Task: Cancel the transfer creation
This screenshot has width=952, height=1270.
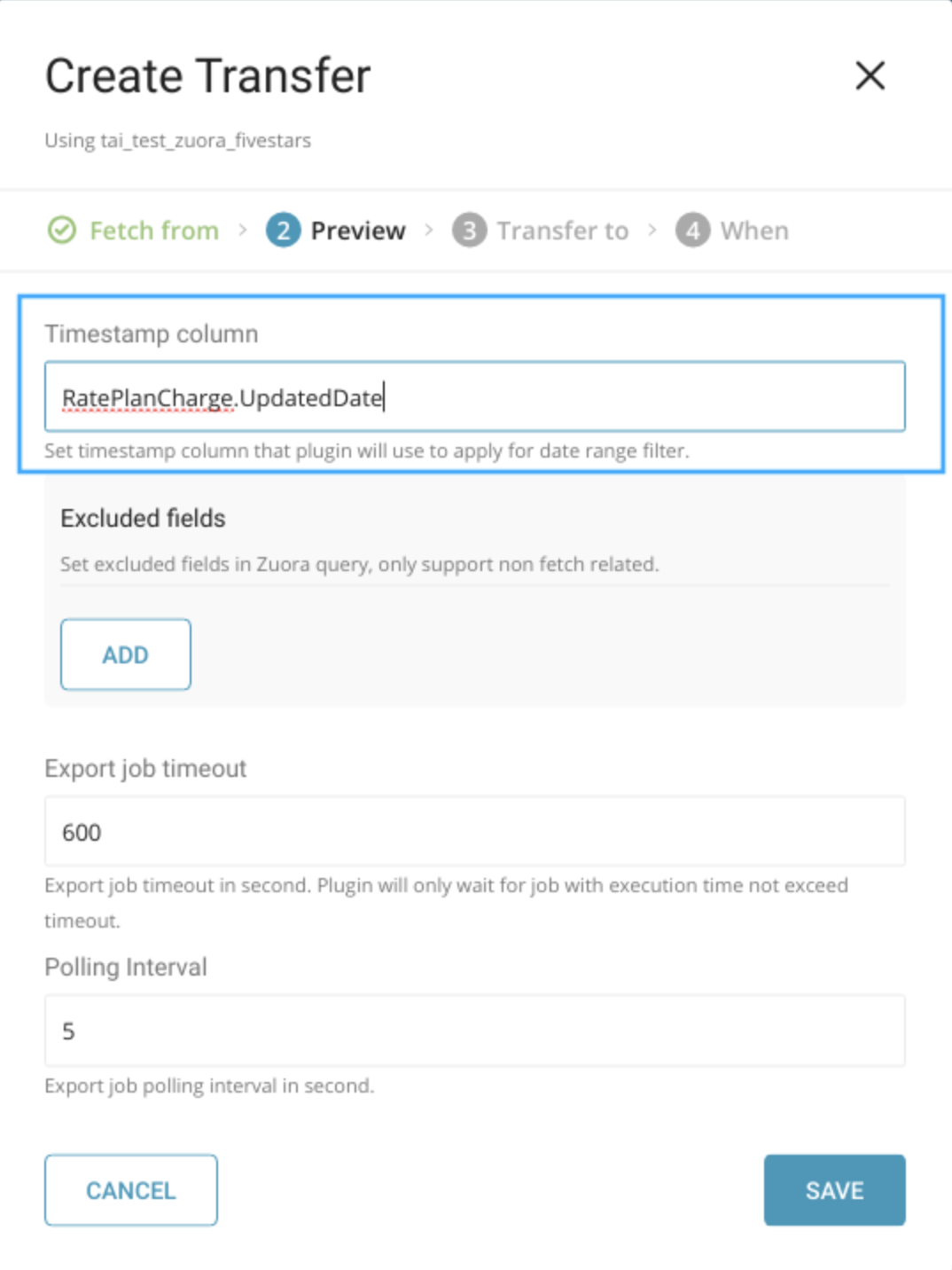Action: [131, 1190]
